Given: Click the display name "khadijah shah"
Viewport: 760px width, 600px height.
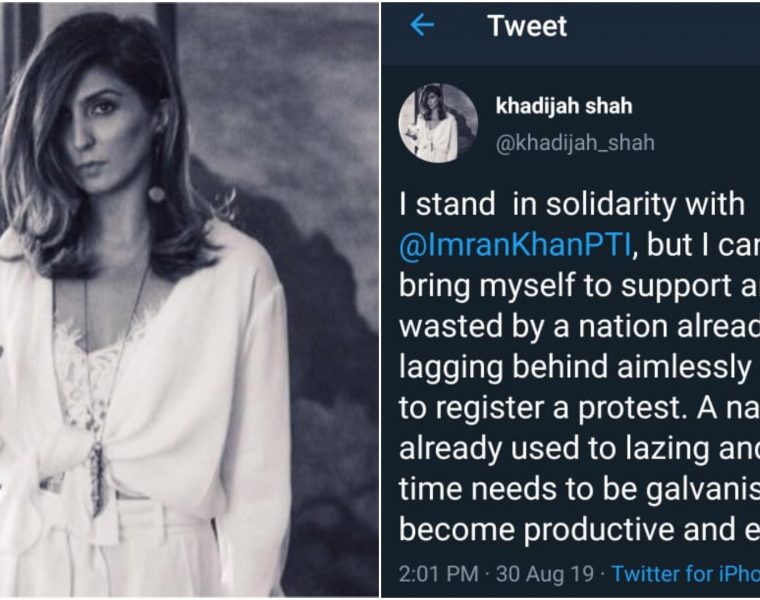Looking at the screenshot, I should click(x=563, y=106).
